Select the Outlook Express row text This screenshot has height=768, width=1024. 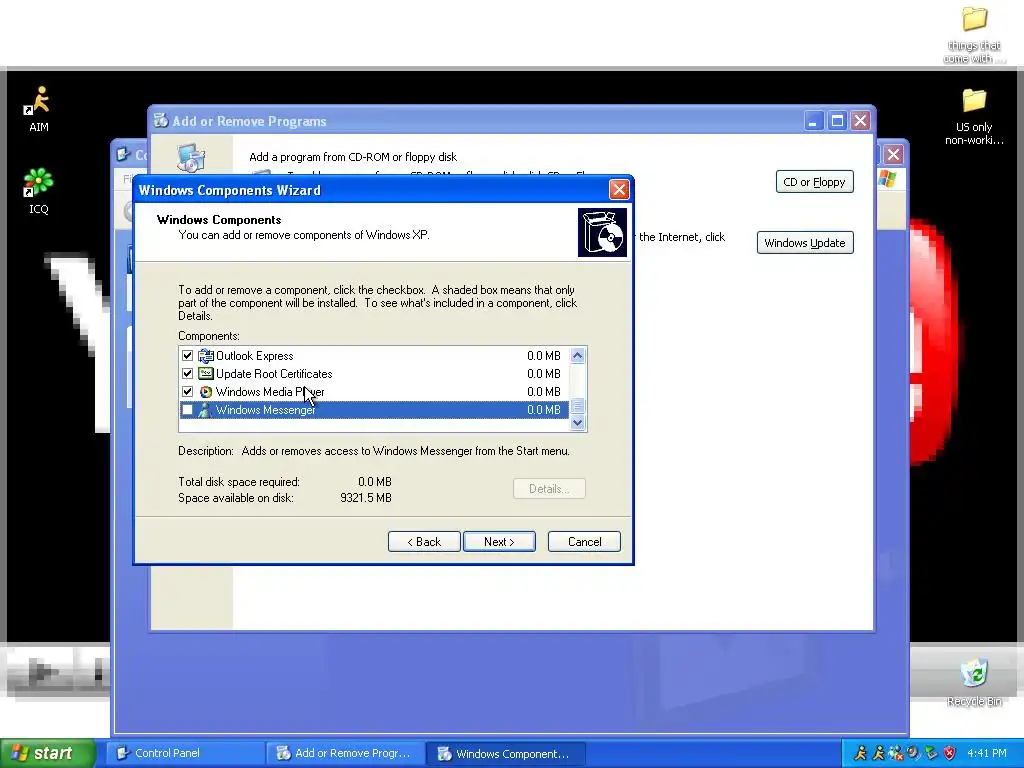[x=255, y=356]
